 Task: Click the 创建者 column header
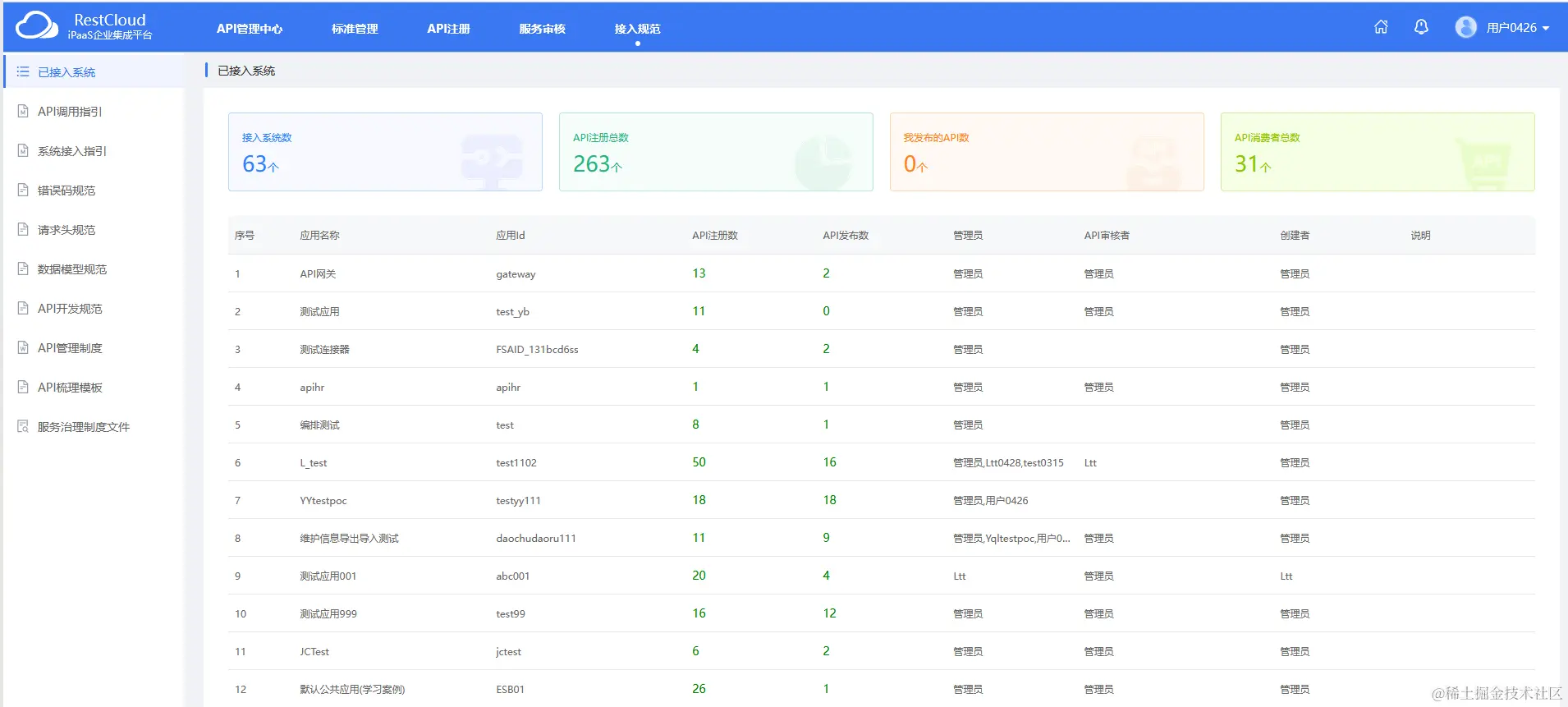1295,236
